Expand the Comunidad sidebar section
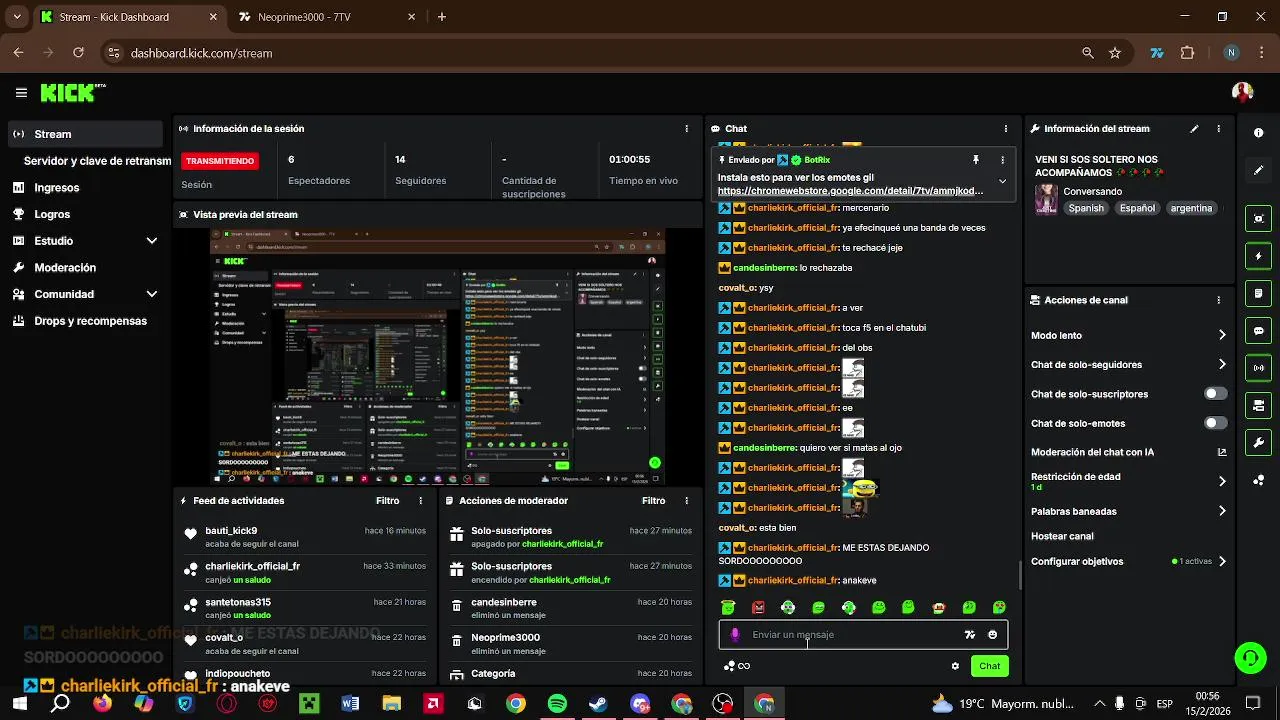1280x720 pixels. coord(152,294)
